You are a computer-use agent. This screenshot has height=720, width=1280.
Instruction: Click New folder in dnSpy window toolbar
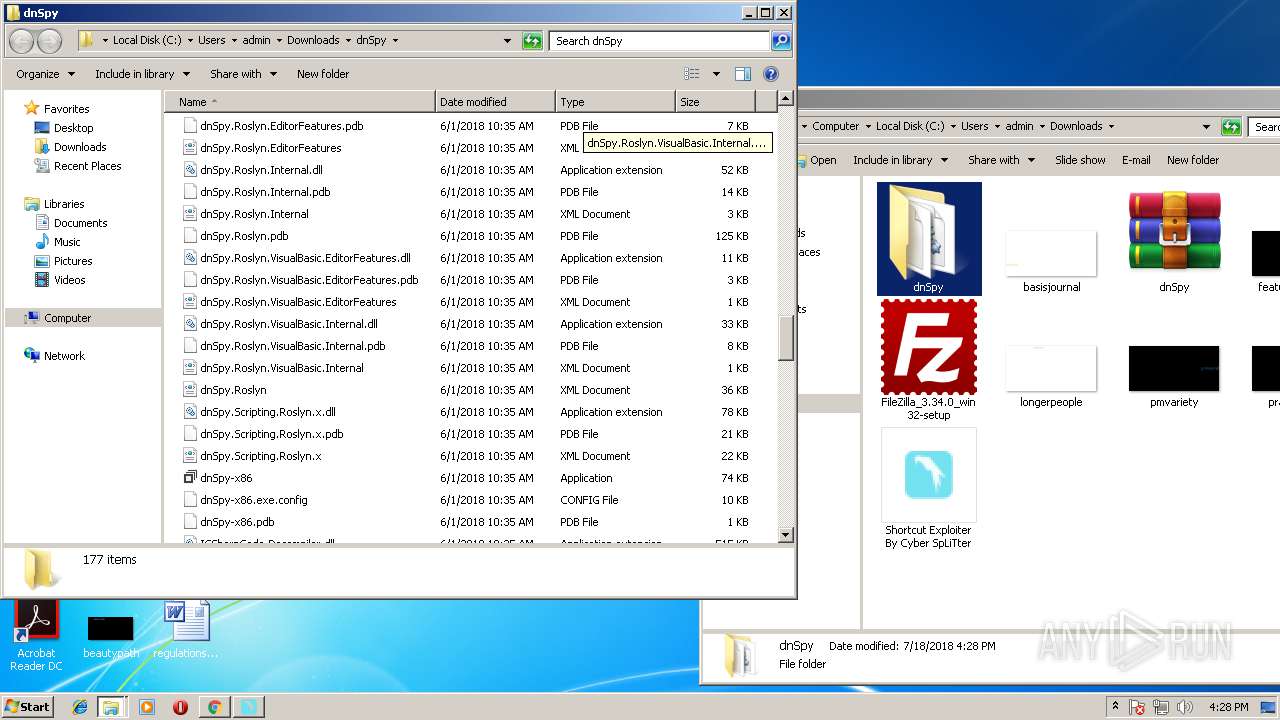pos(323,74)
